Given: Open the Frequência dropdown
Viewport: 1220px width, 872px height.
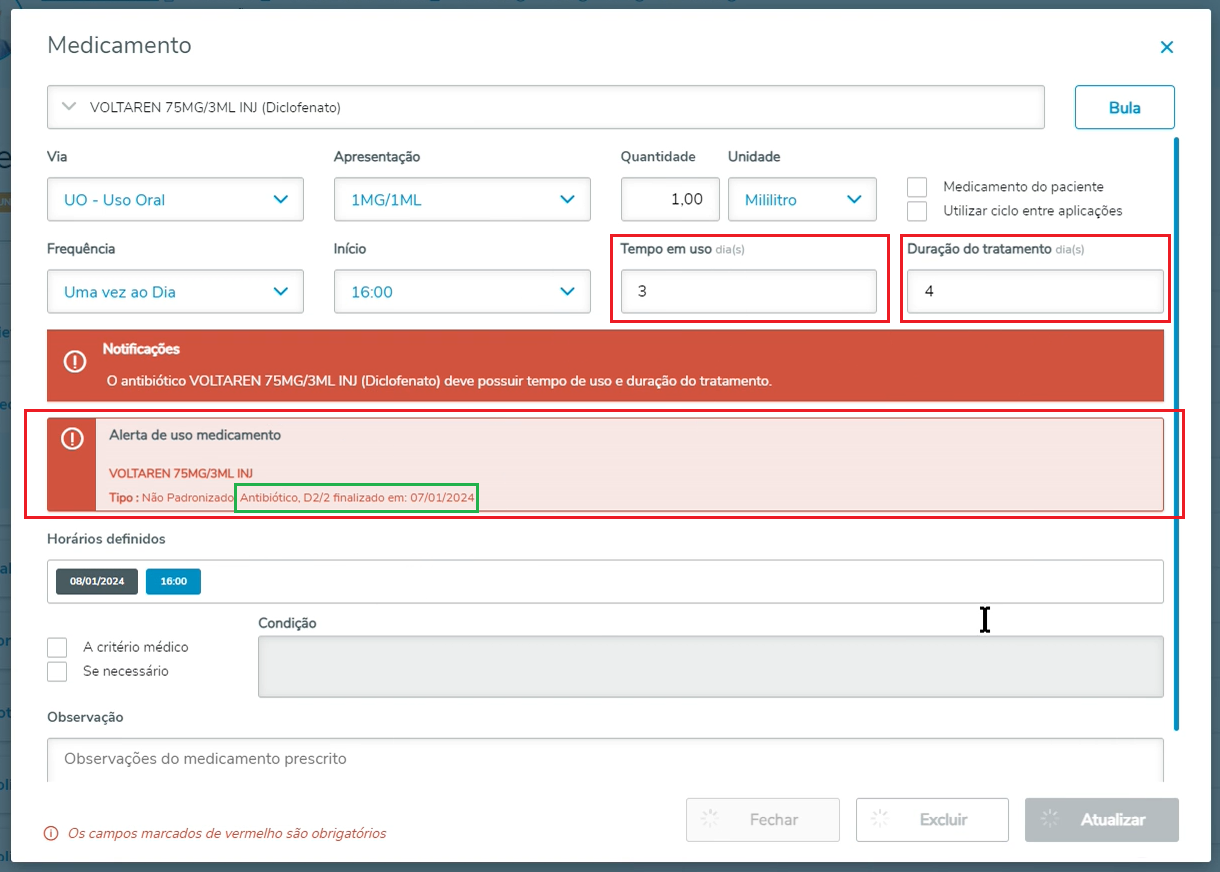Looking at the screenshot, I should [175, 292].
